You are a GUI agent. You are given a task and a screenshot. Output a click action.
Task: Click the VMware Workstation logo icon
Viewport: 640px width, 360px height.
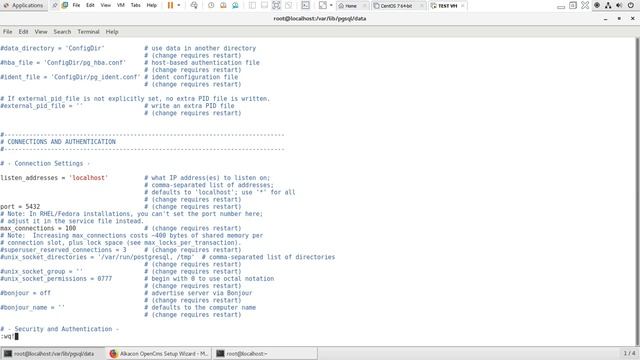tap(65, 5)
